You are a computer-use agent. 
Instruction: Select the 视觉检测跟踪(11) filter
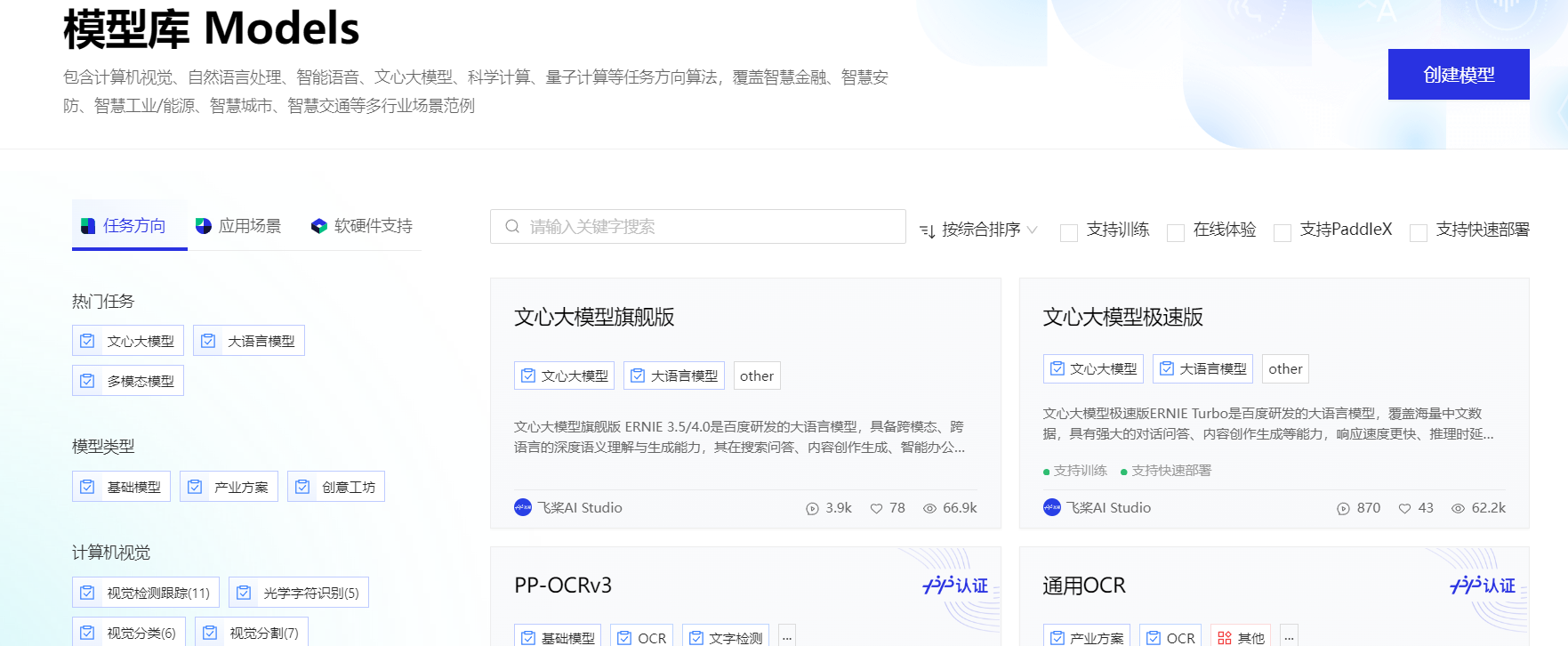tap(146, 593)
